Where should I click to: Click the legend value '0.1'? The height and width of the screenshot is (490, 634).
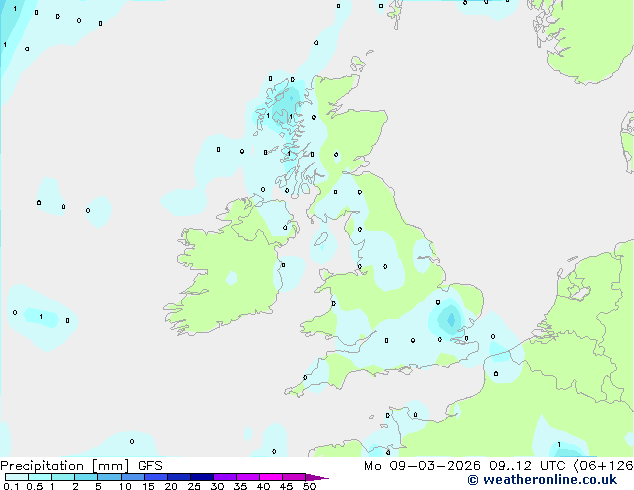[x=11, y=486]
